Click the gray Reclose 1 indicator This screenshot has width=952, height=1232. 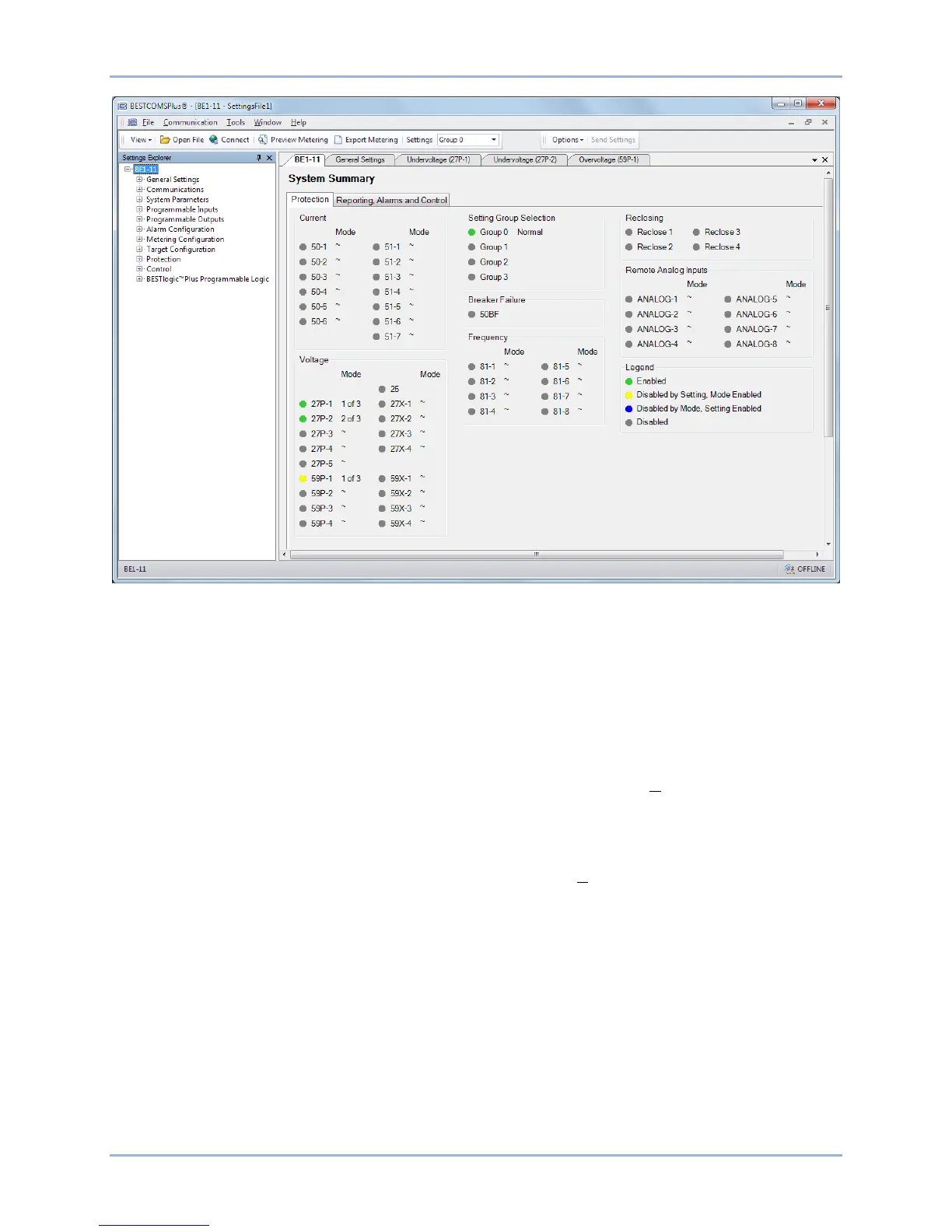click(x=629, y=233)
